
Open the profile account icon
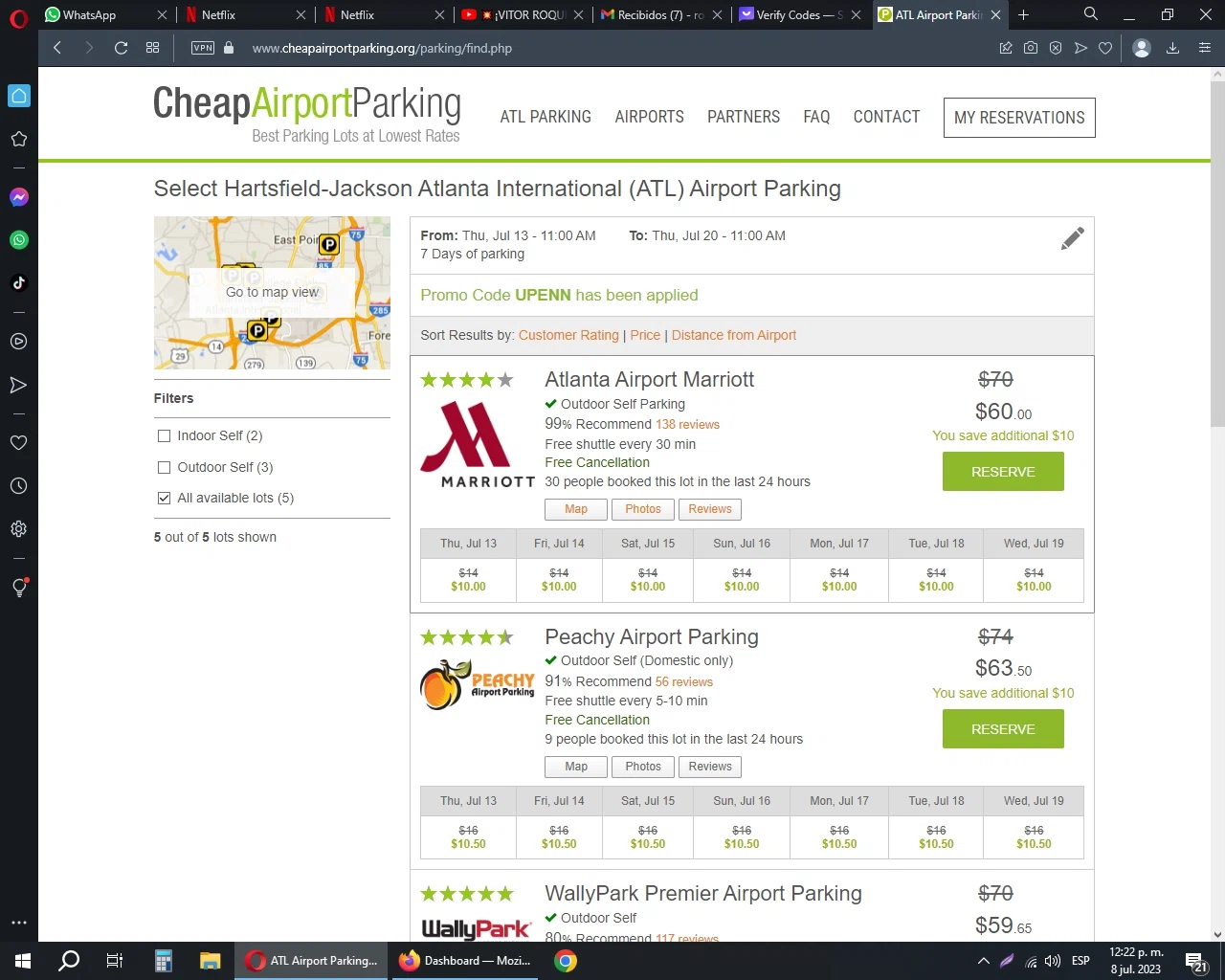[1141, 48]
